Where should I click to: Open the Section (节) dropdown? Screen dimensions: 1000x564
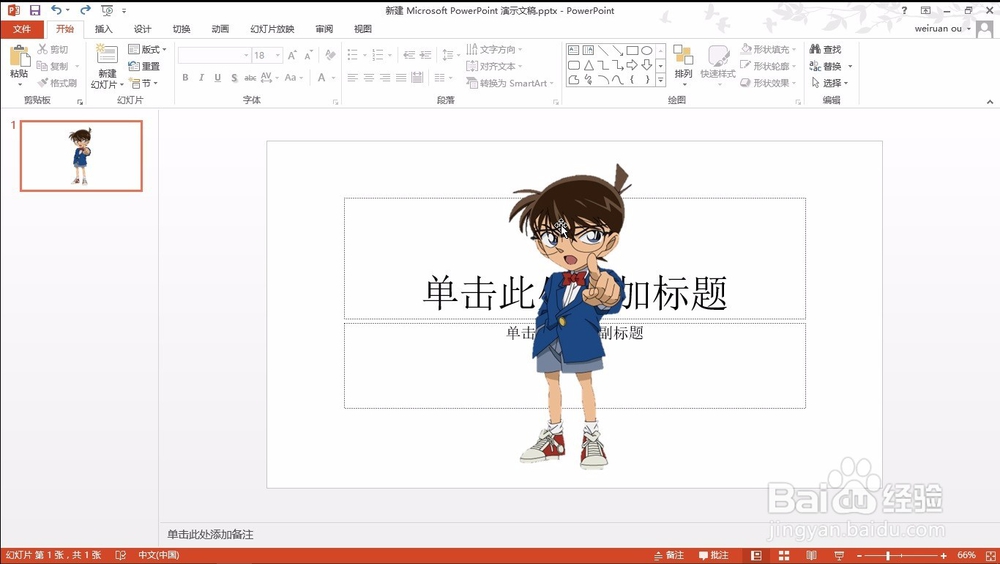point(143,83)
